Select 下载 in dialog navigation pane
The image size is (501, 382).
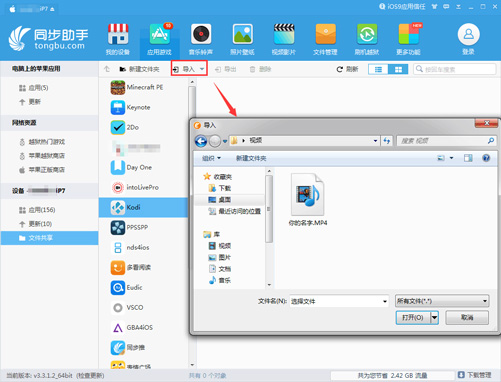point(220,188)
